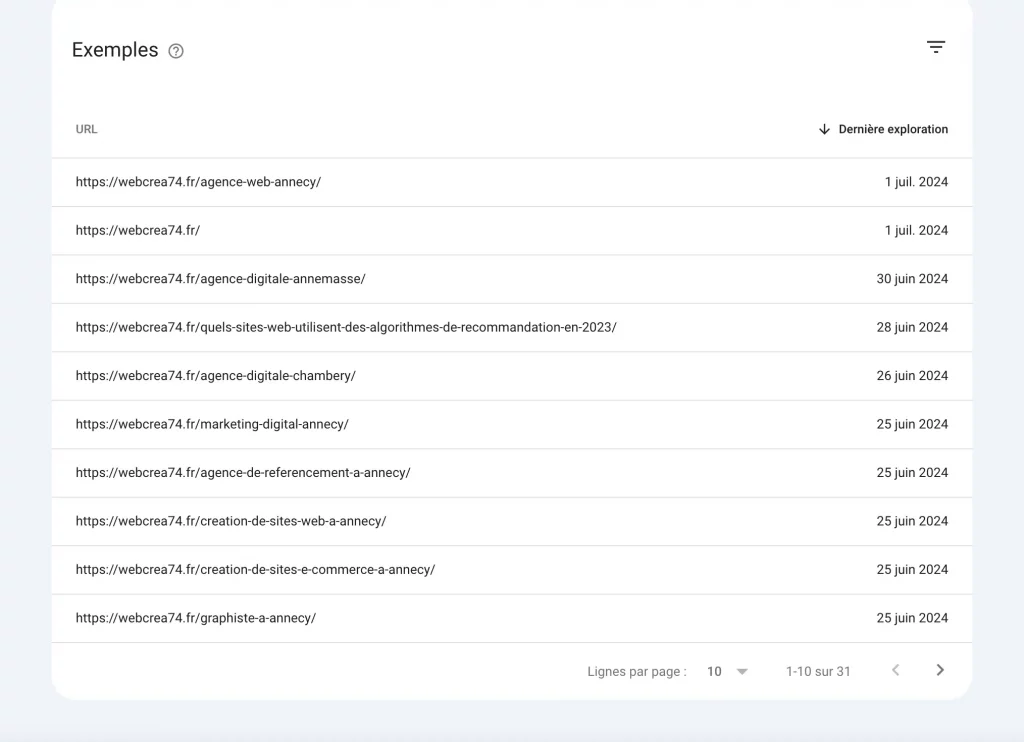
Task: Open the agence-de-referencement-a-annecy URL
Action: coord(243,472)
